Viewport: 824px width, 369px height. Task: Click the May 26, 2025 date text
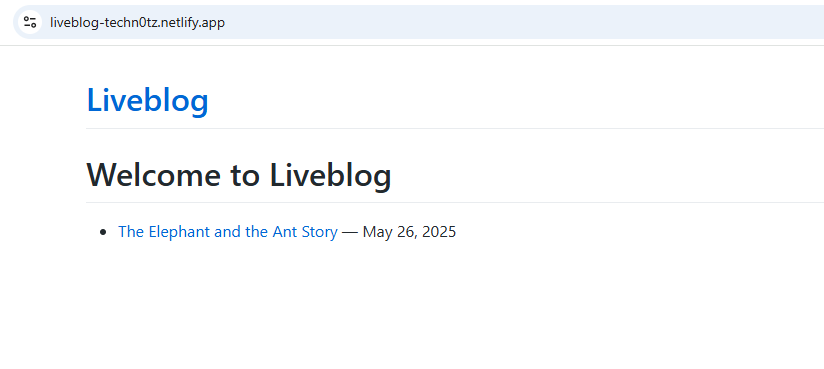pos(409,232)
